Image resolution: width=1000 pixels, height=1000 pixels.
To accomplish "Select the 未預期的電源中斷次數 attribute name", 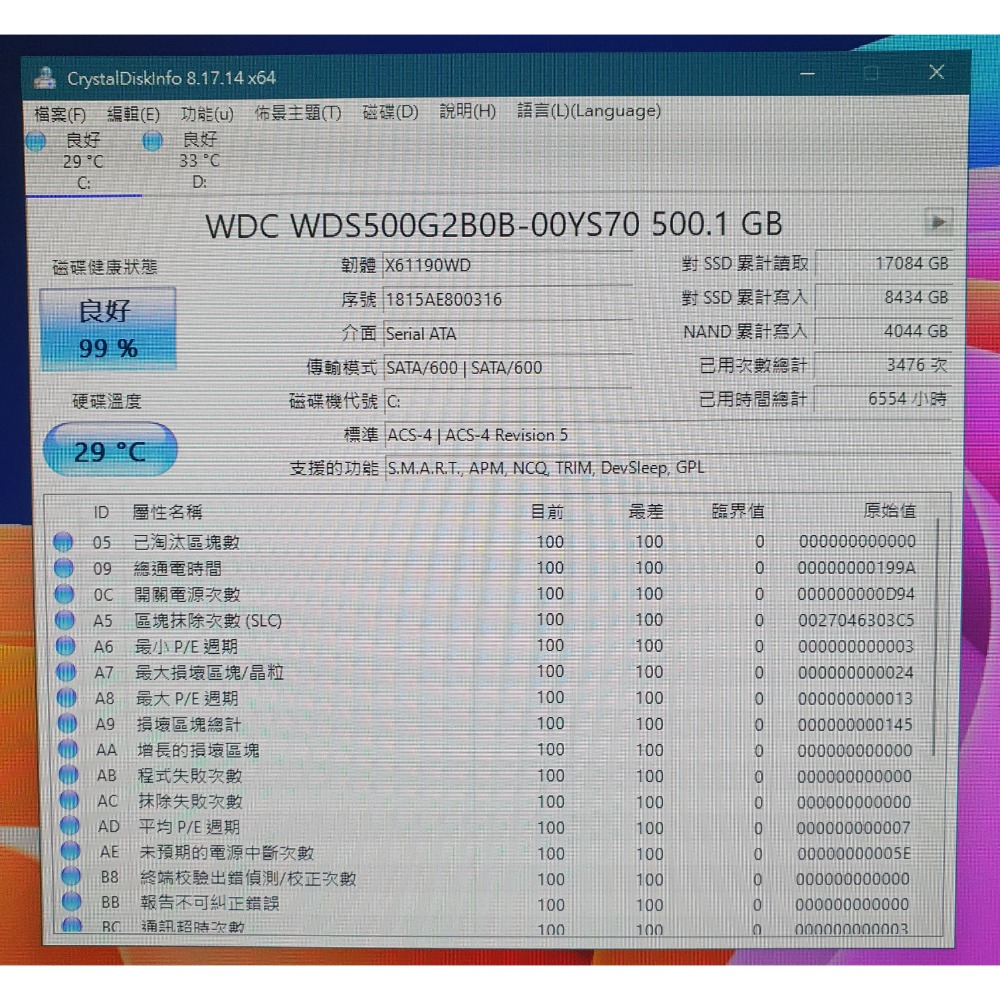I will pyautogui.click(x=227, y=852).
